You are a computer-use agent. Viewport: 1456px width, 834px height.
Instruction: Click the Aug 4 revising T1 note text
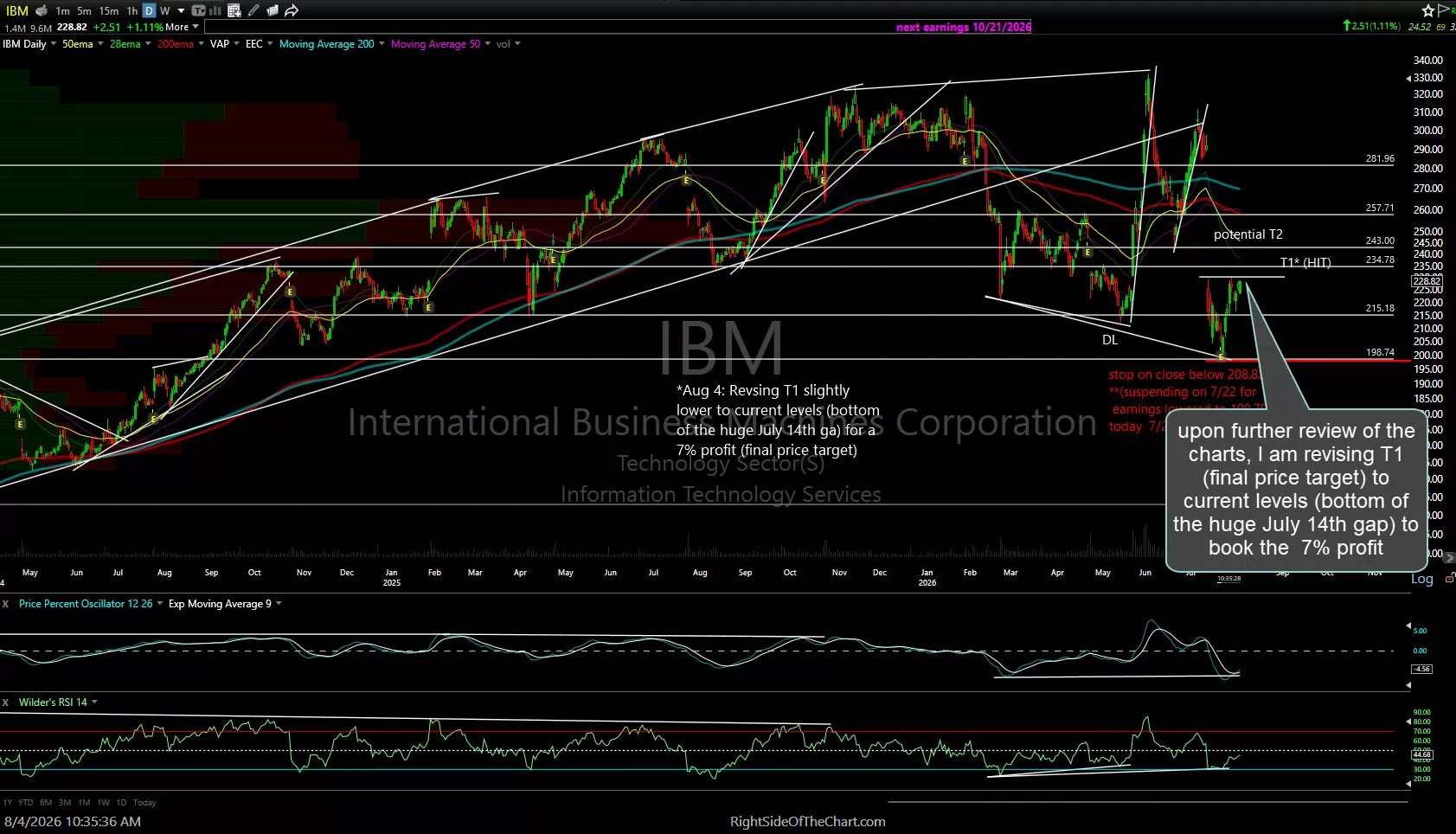[x=778, y=420]
